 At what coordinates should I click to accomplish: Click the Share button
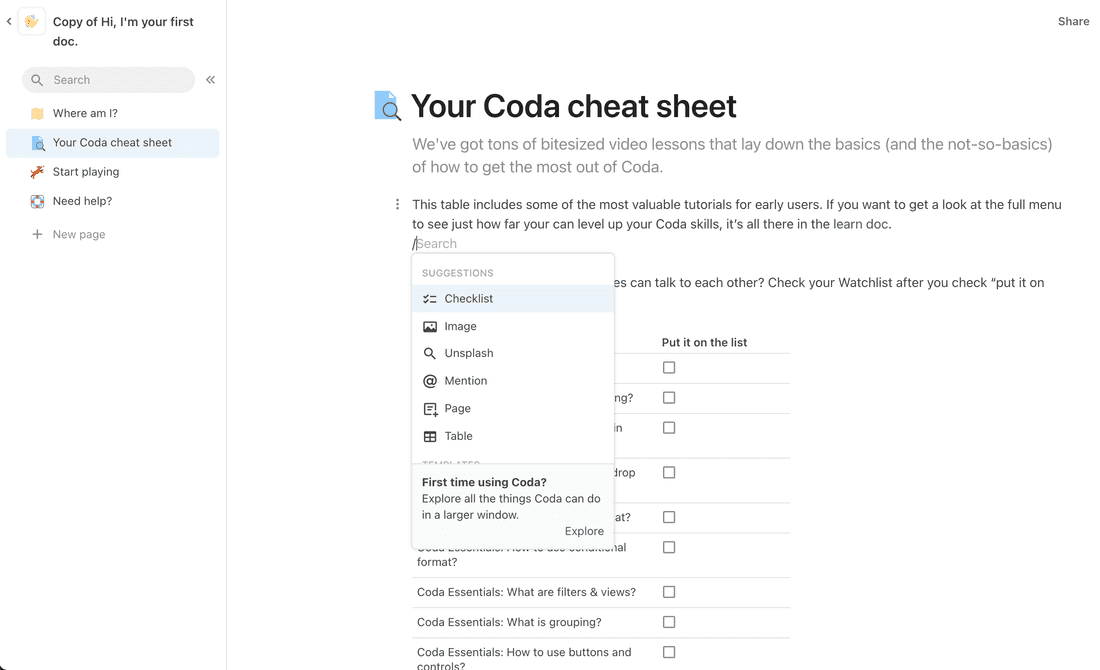tap(1073, 21)
